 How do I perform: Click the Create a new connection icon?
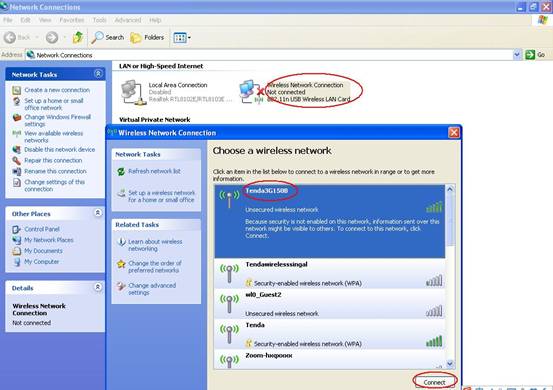pos(17,90)
